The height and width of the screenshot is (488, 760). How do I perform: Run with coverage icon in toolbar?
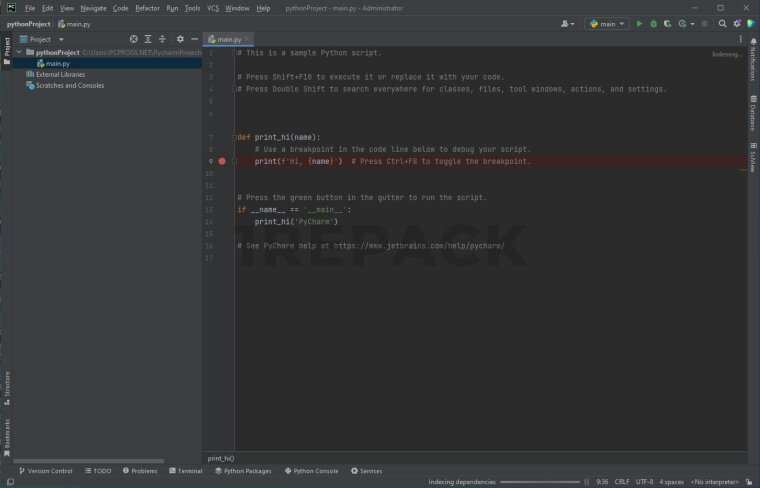668,23
